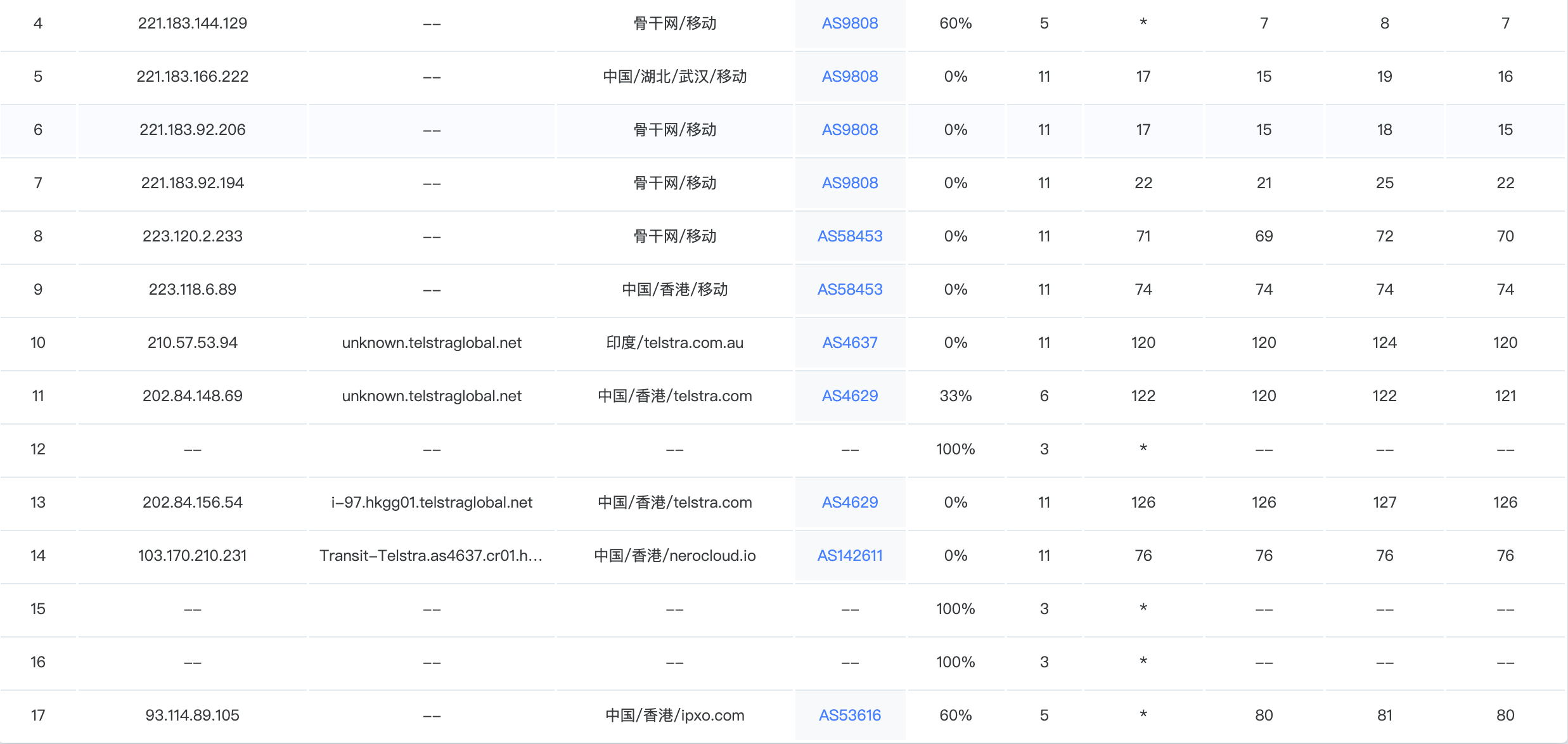Click the AS53616 link
Image resolution: width=1568 pixels, height=744 pixels.
[x=849, y=715]
